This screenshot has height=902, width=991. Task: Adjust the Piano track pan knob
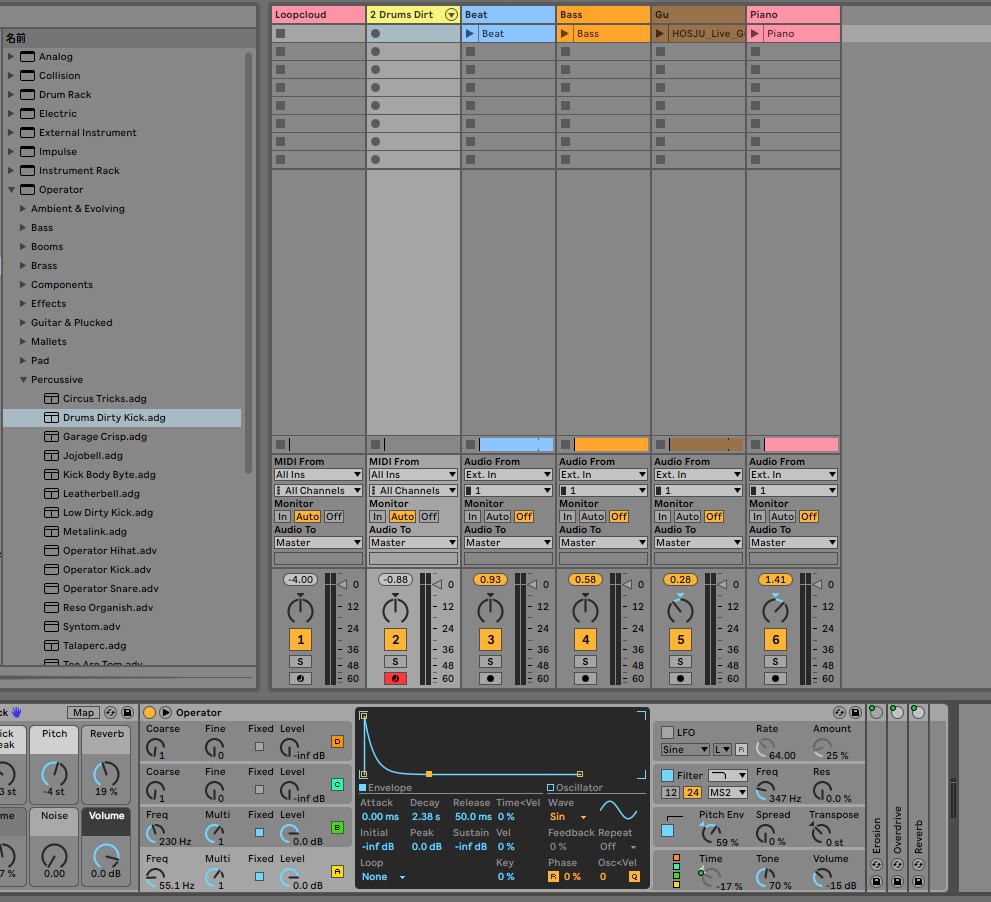[775, 609]
